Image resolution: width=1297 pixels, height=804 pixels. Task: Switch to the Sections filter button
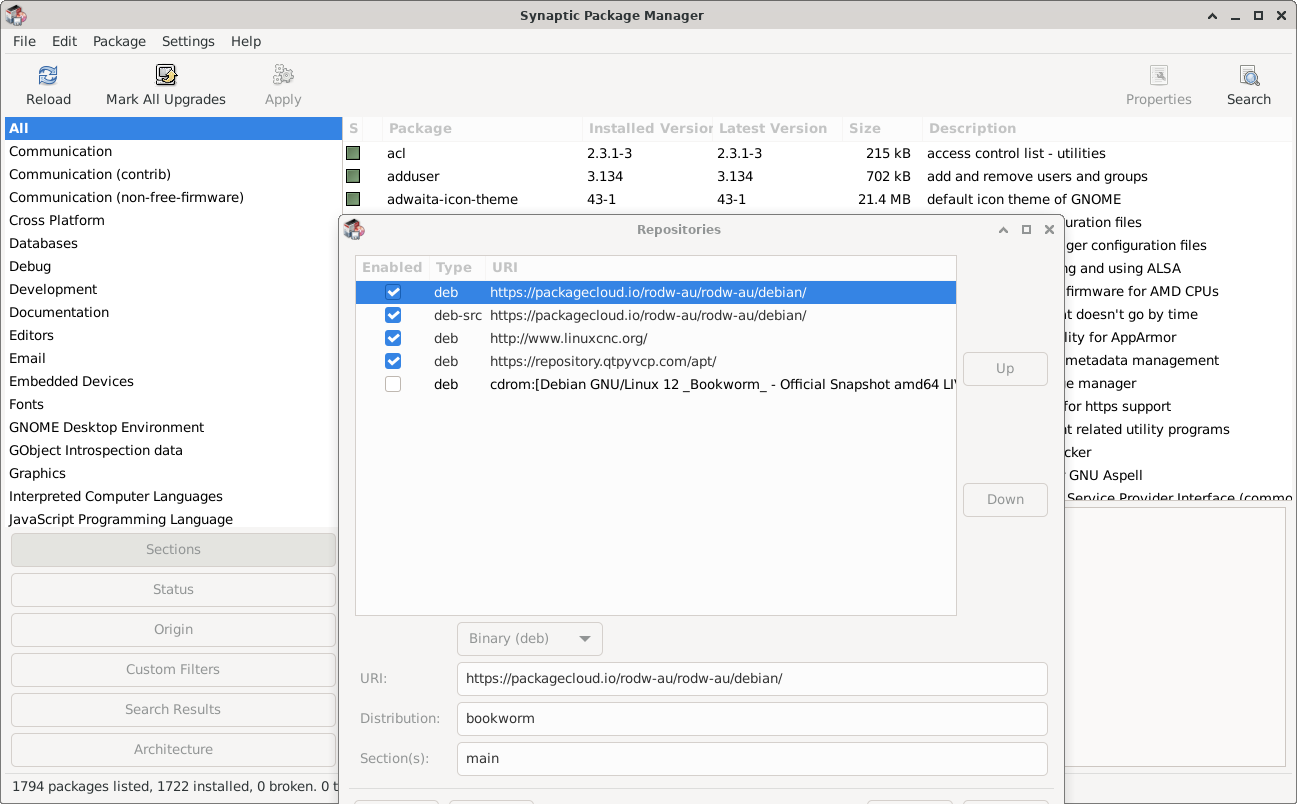(173, 549)
